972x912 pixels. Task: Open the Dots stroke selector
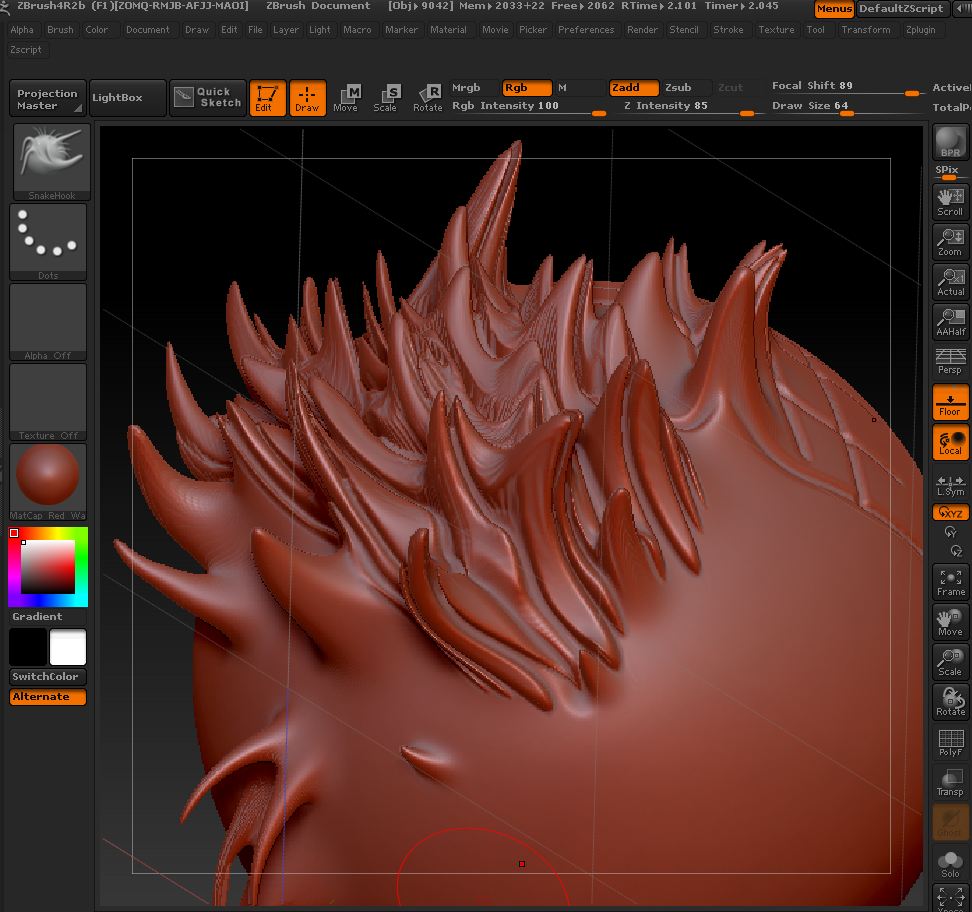(x=48, y=242)
